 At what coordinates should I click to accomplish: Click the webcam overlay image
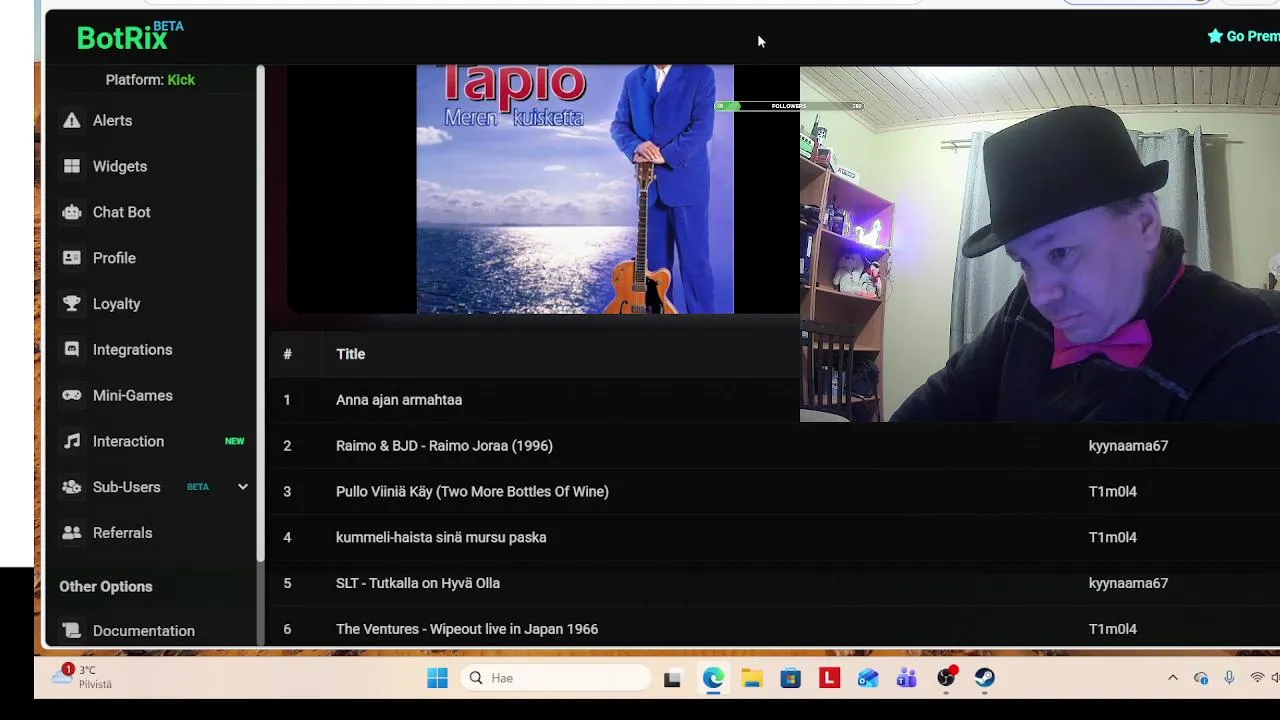pyautogui.click(x=1040, y=244)
